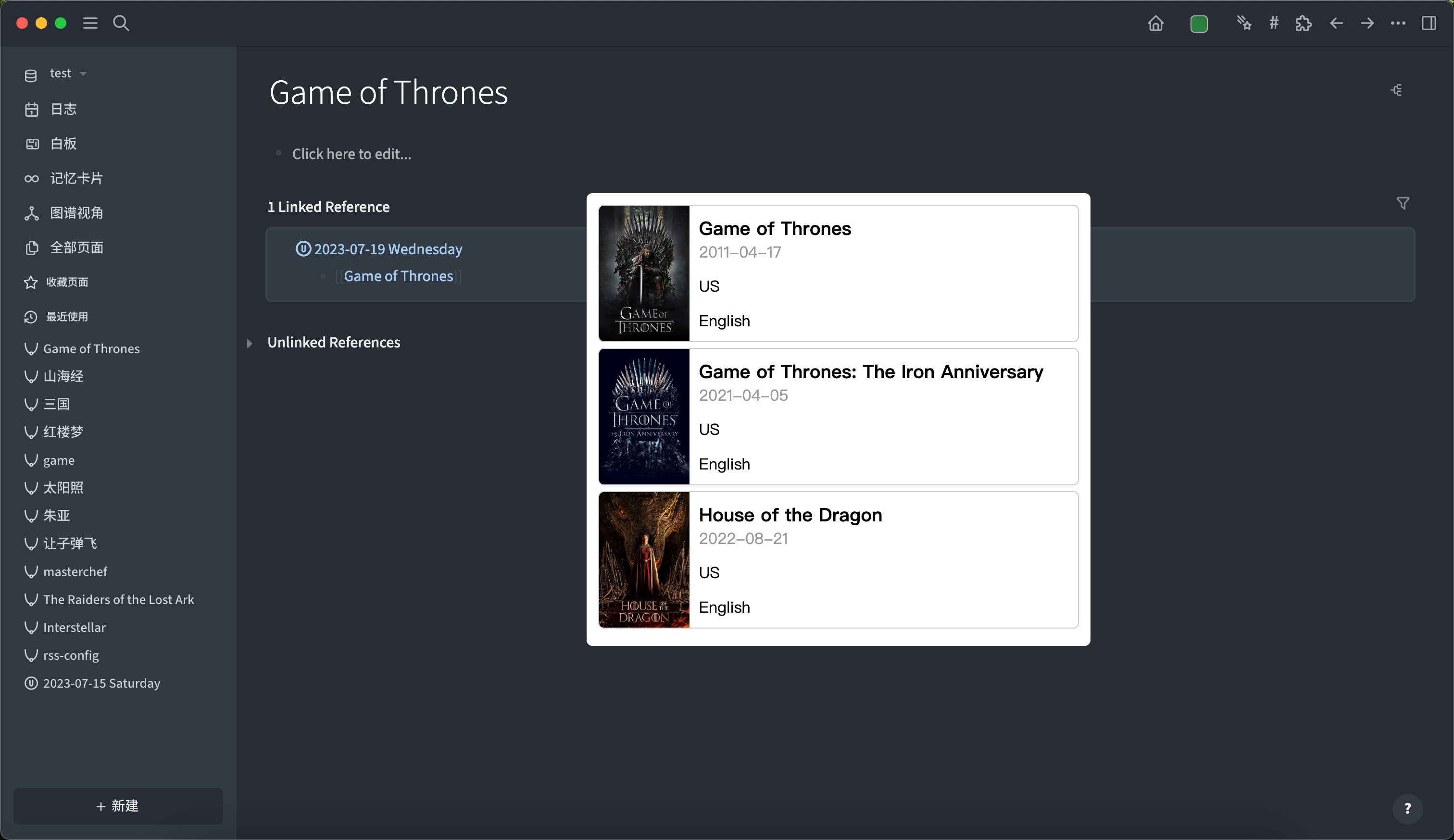Screen dimensions: 1454x840
Task: Click the home icon in top toolbar
Action: click(1155, 24)
